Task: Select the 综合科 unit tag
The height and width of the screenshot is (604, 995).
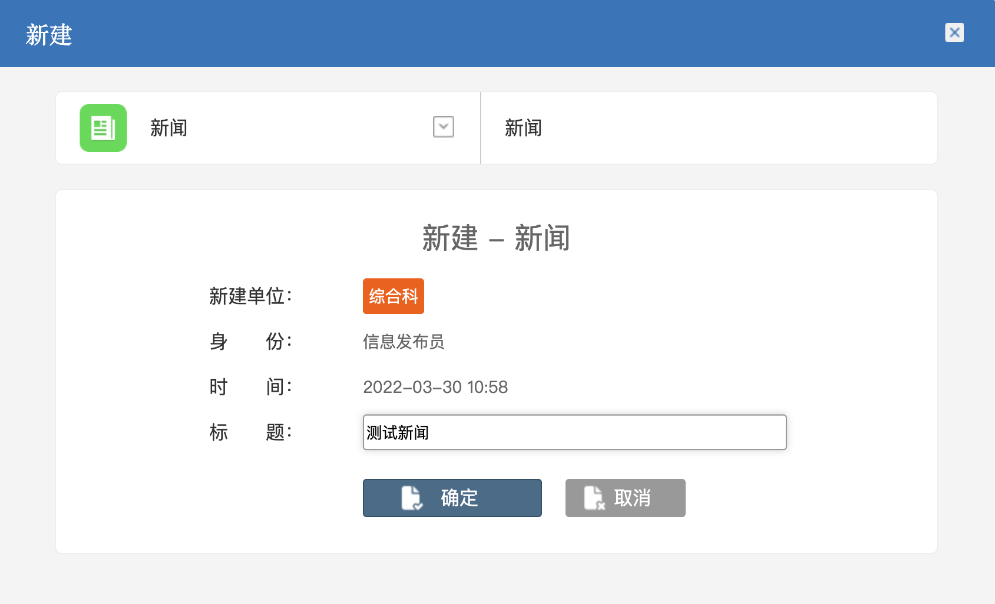Action: (x=393, y=296)
